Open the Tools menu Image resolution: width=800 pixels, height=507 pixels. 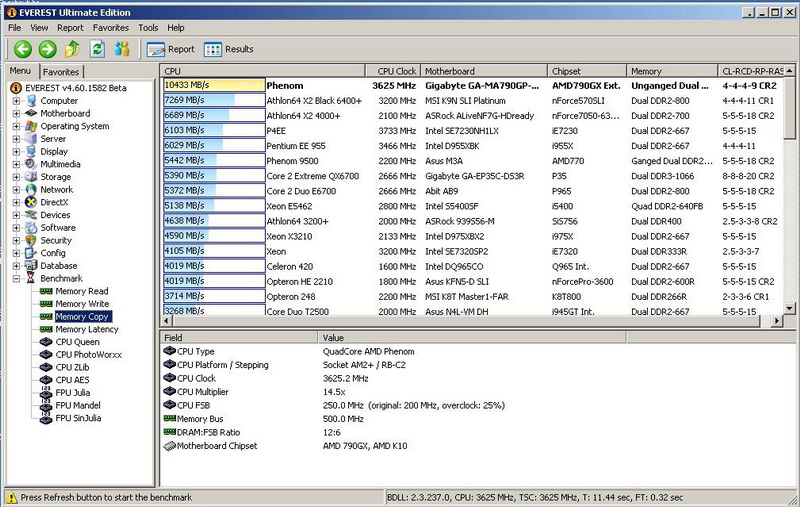[x=148, y=28]
